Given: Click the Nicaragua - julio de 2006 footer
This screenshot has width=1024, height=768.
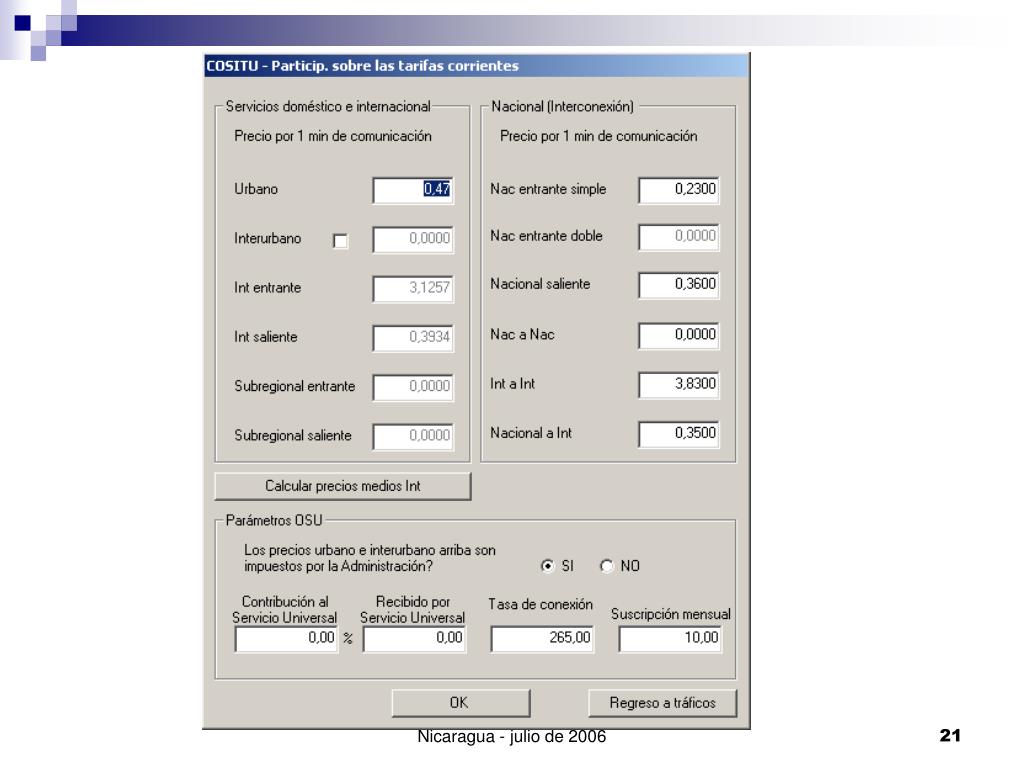Looking at the screenshot, I should pyautogui.click(x=511, y=737).
